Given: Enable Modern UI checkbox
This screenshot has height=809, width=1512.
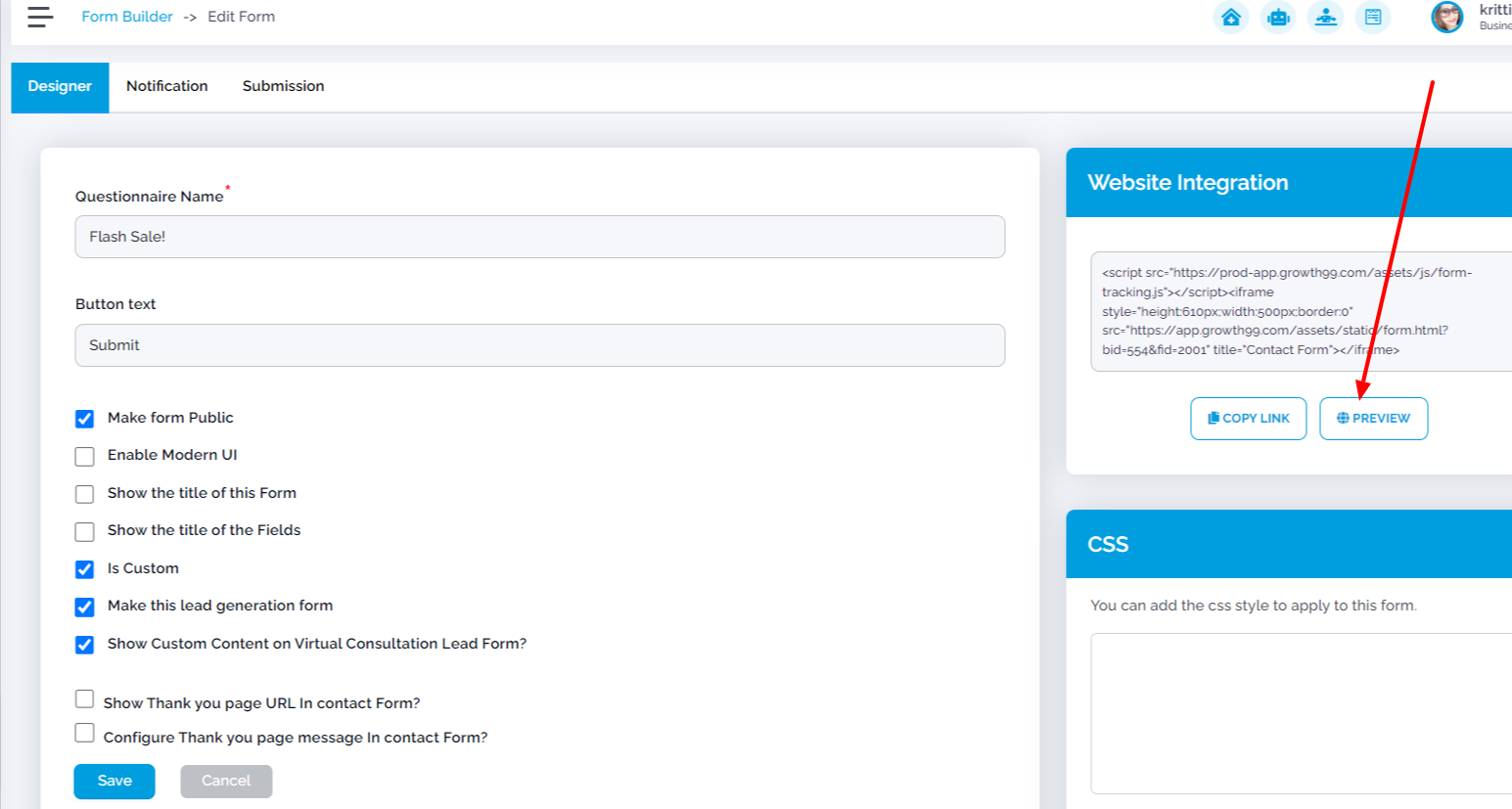Looking at the screenshot, I should 85,457.
